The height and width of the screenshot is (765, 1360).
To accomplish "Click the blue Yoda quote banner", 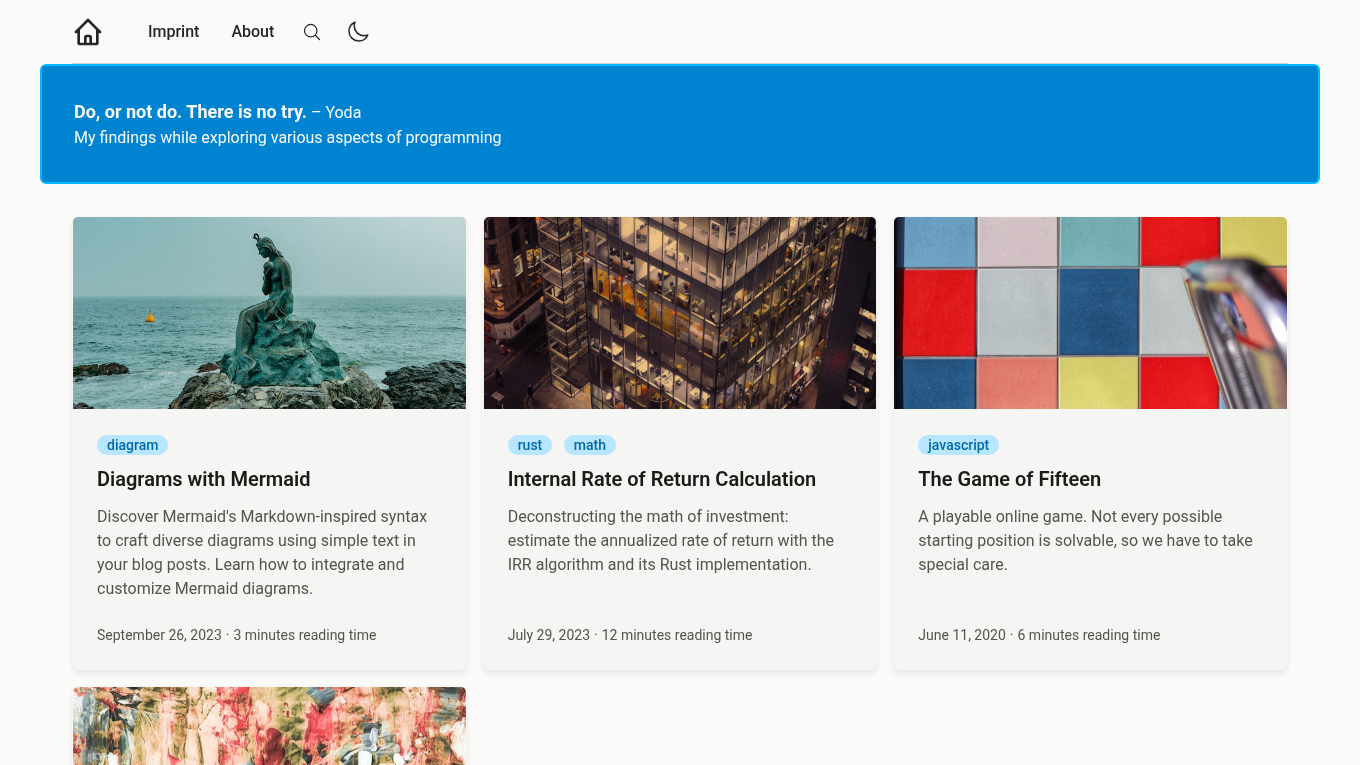I will pos(680,124).
